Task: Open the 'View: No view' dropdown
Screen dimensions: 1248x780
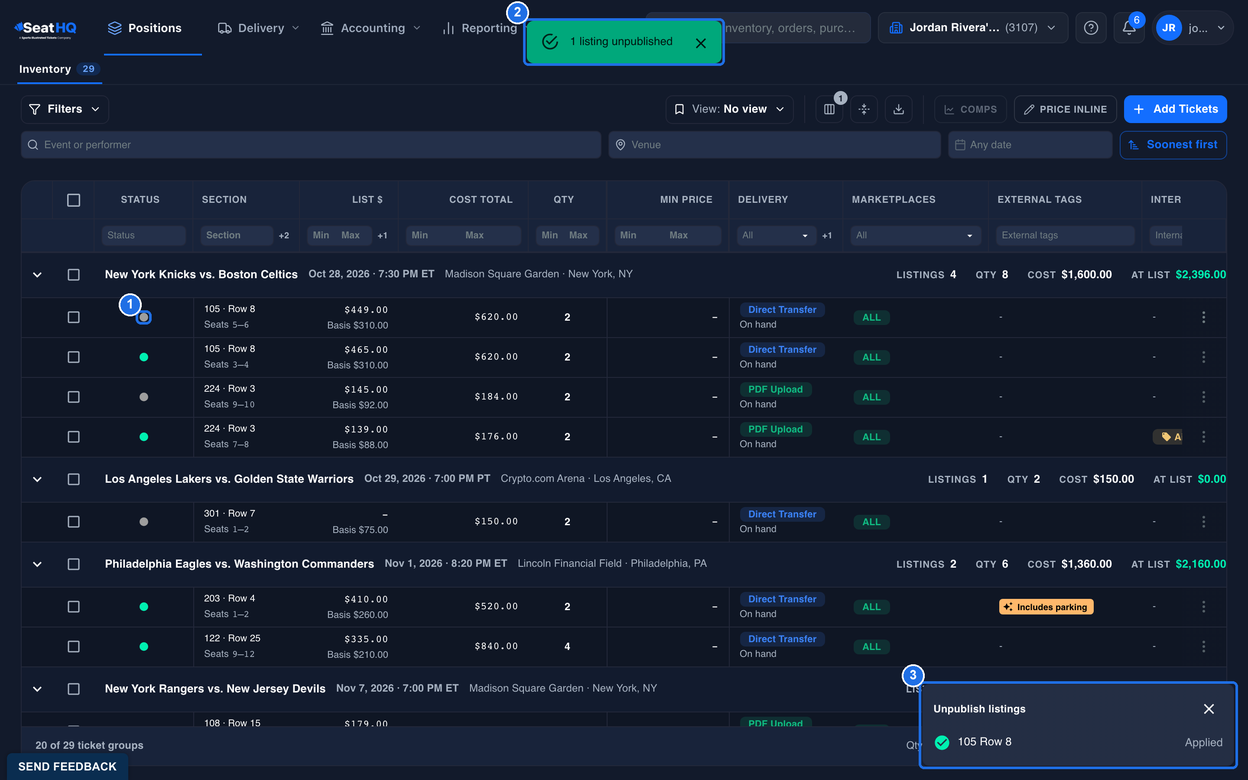Action: (x=730, y=109)
